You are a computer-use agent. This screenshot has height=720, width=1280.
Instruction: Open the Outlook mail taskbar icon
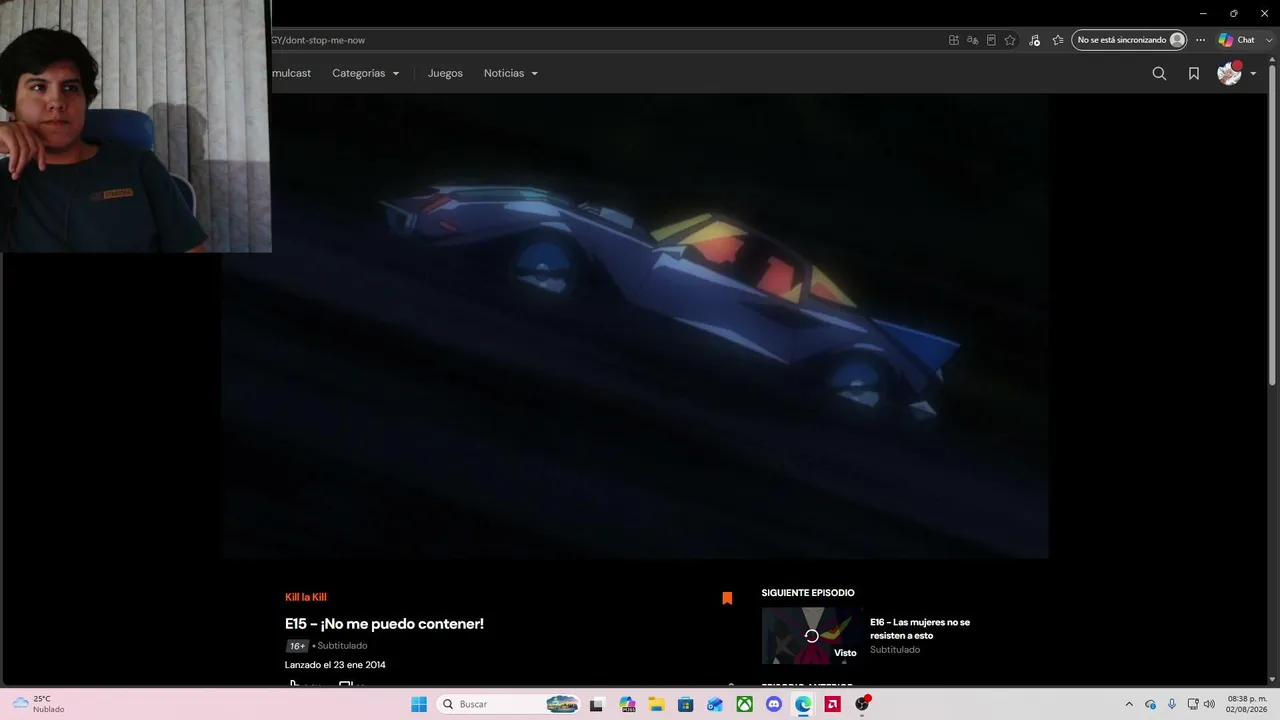pos(715,704)
